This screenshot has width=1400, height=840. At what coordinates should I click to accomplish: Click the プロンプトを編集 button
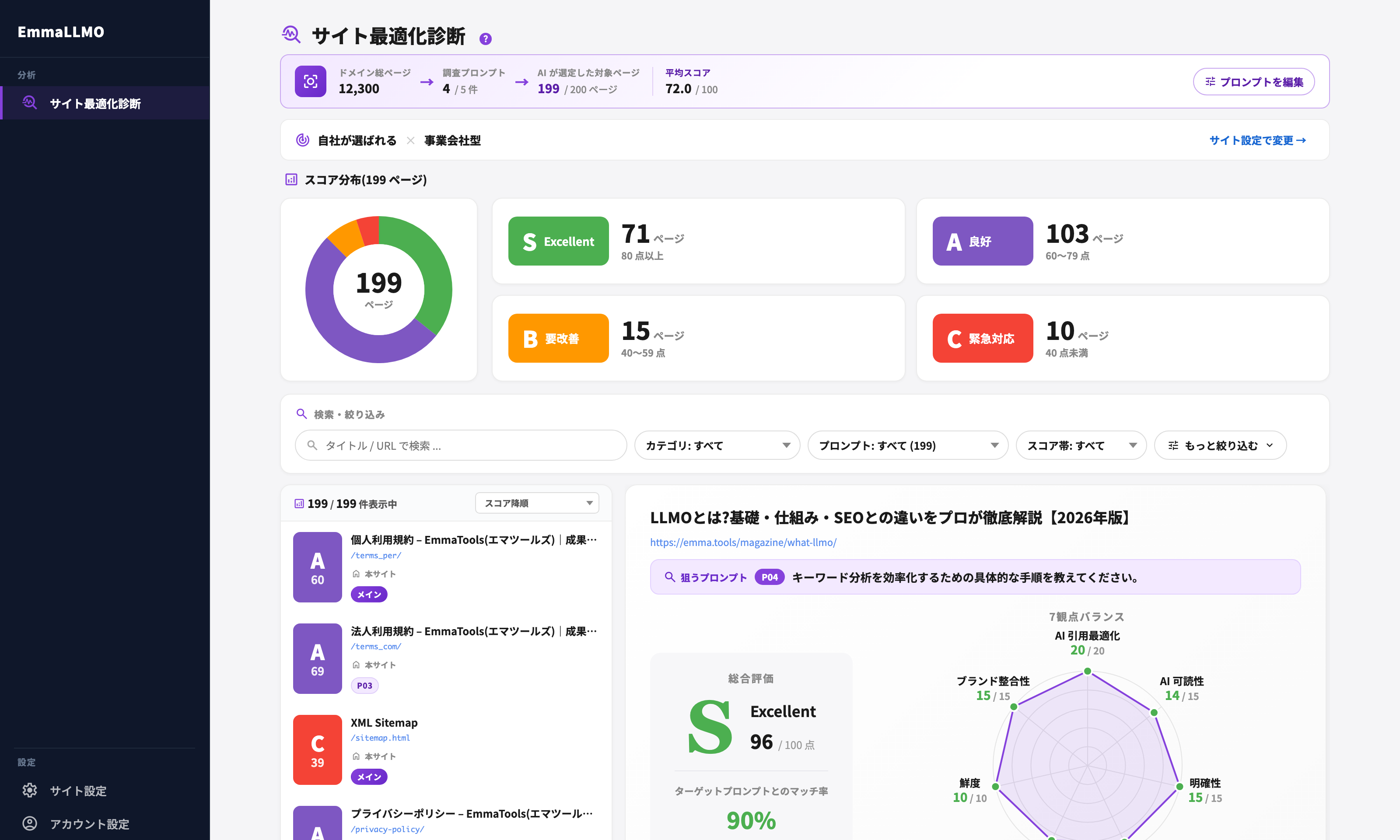coord(1253,81)
